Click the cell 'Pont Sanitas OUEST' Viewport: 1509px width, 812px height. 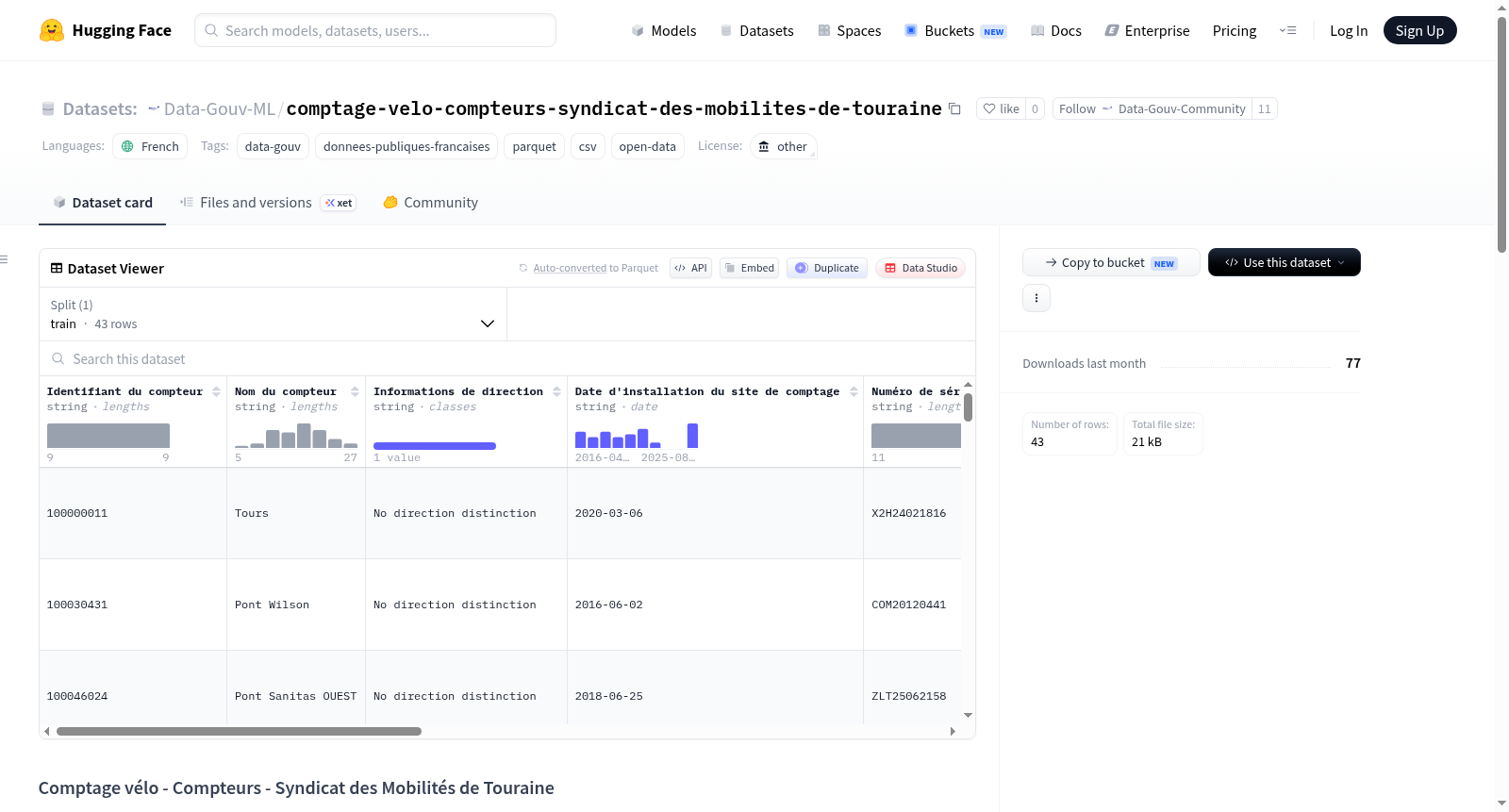coord(295,696)
